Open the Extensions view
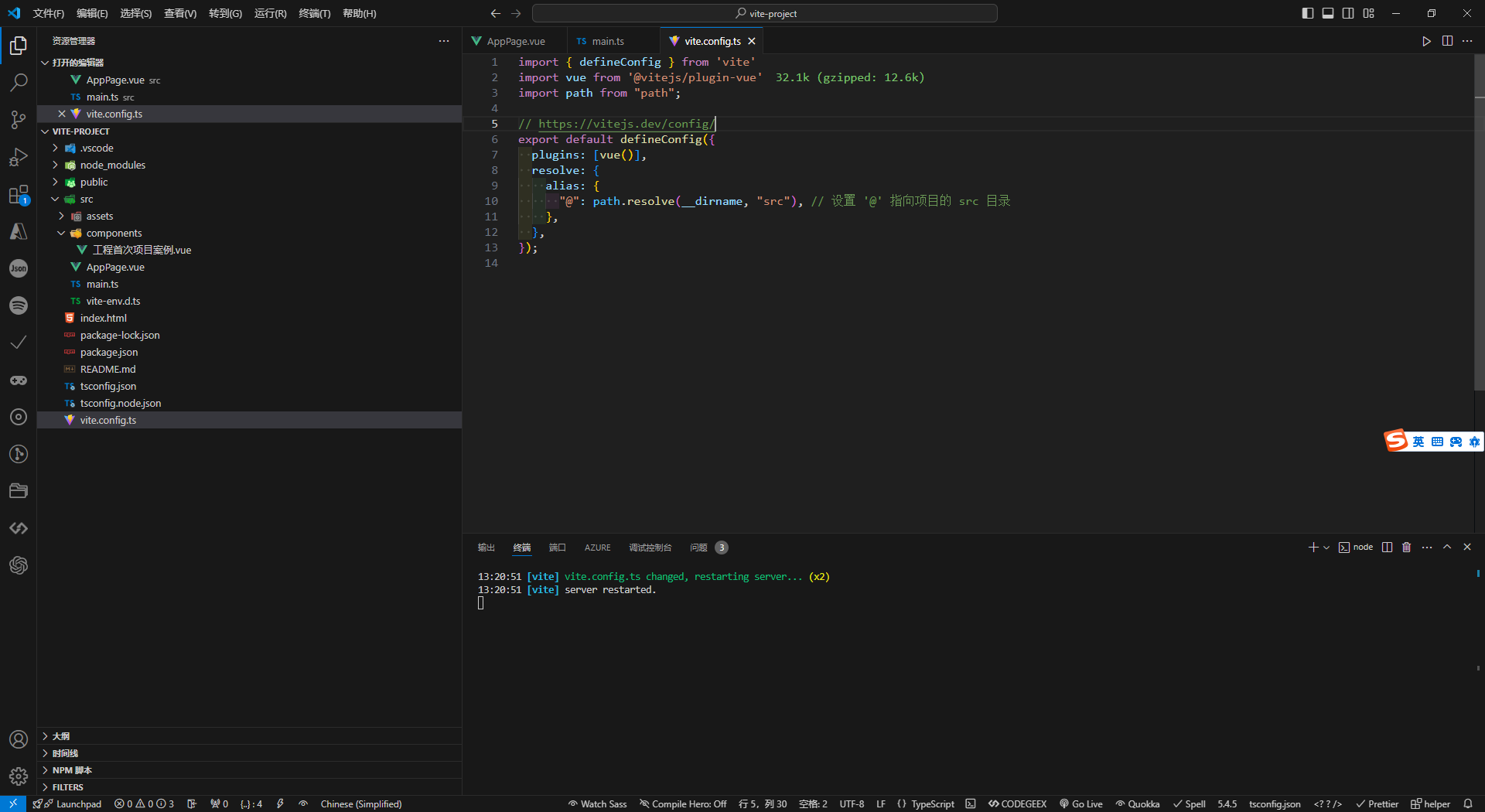This screenshot has width=1485, height=812. [x=19, y=194]
